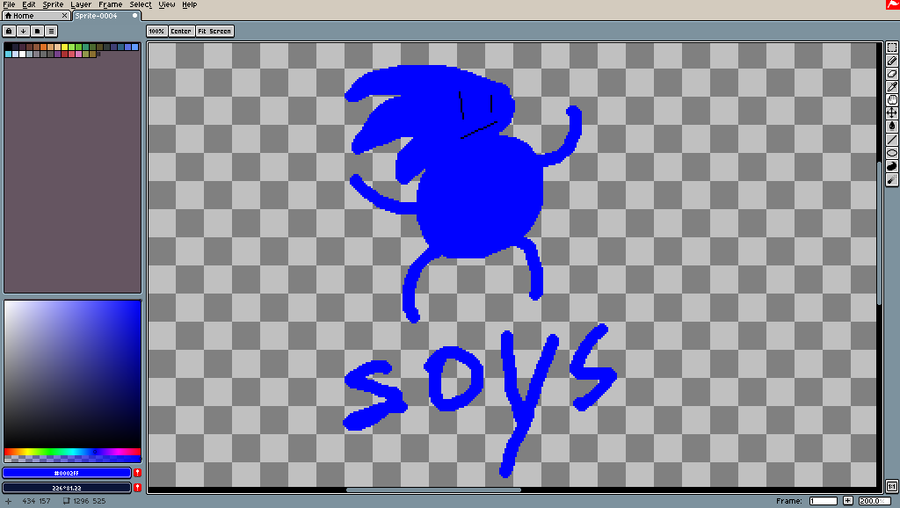The image size is (900, 508).
Task: Pick the white palette swatch
Action: [x=22, y=54]
